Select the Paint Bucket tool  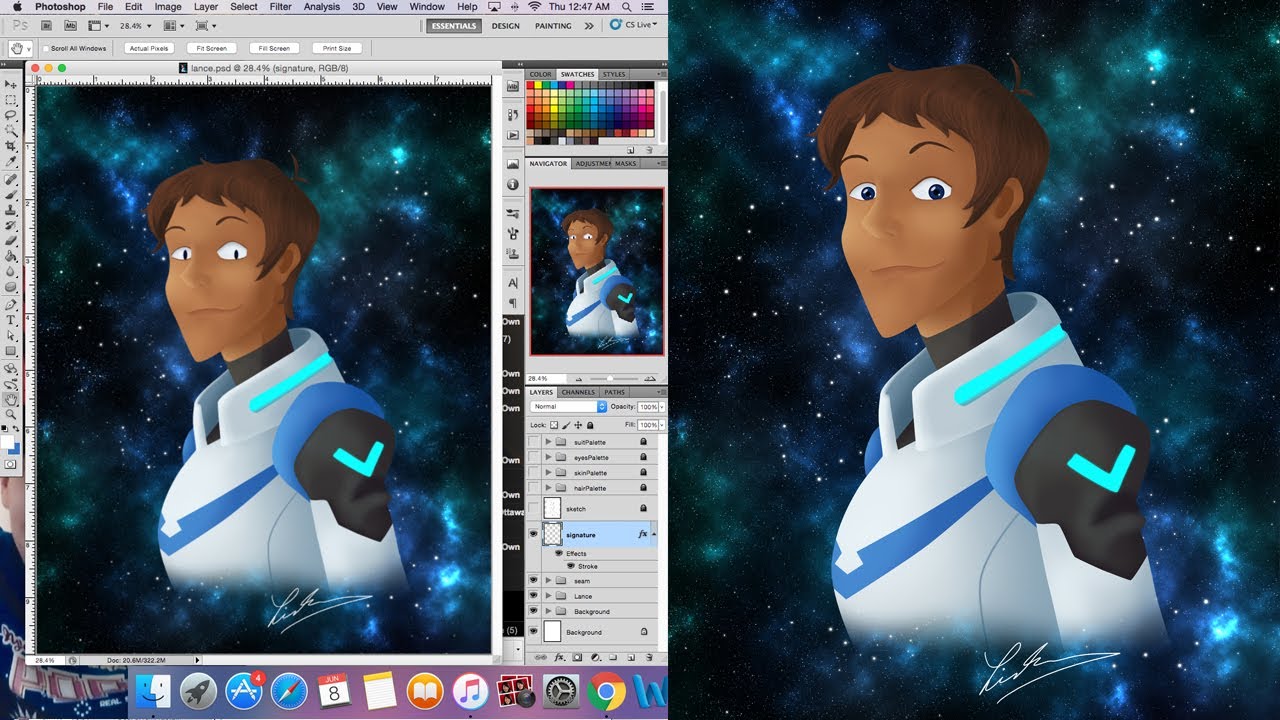click(11, 255)
